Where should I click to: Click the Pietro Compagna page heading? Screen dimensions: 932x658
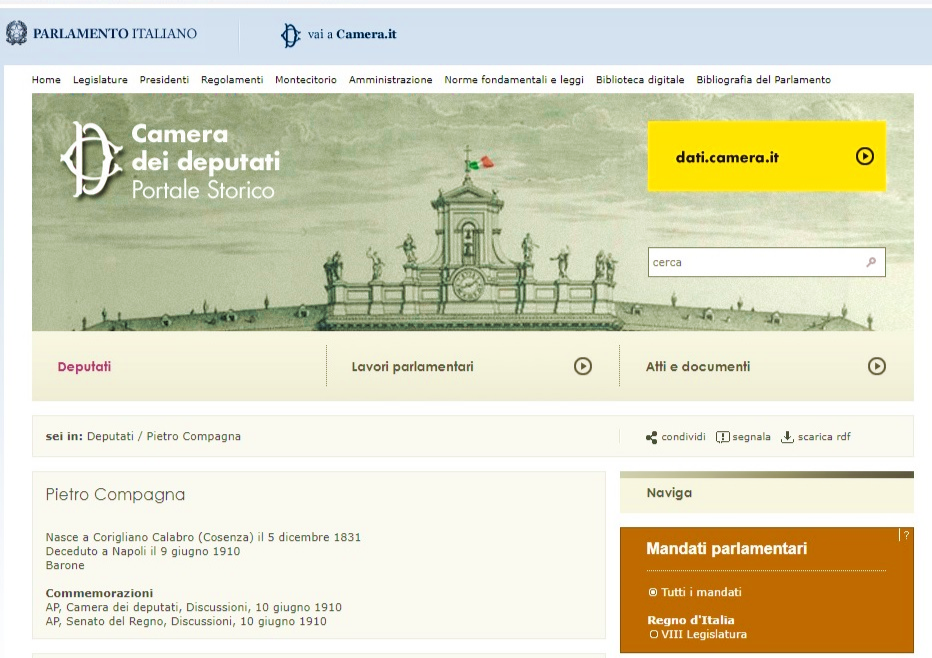coord(115,495)
